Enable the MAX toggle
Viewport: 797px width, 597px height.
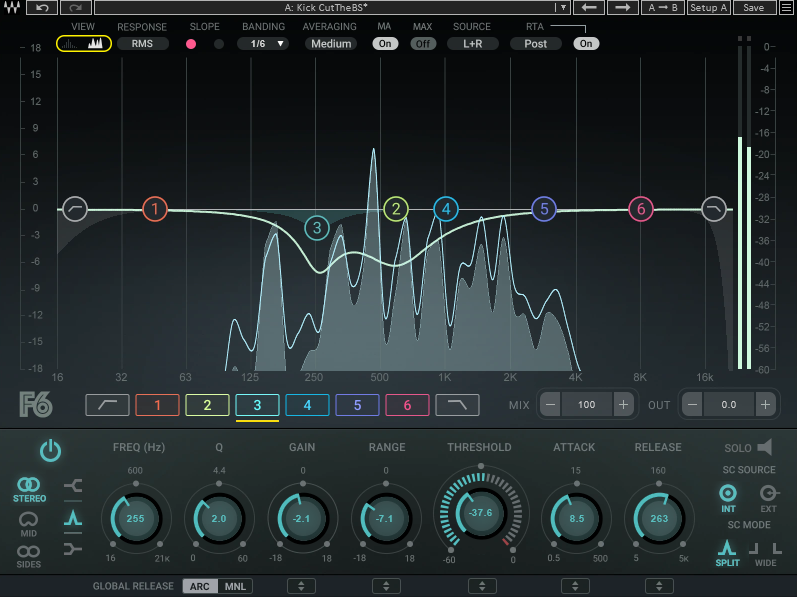[423, 43]
